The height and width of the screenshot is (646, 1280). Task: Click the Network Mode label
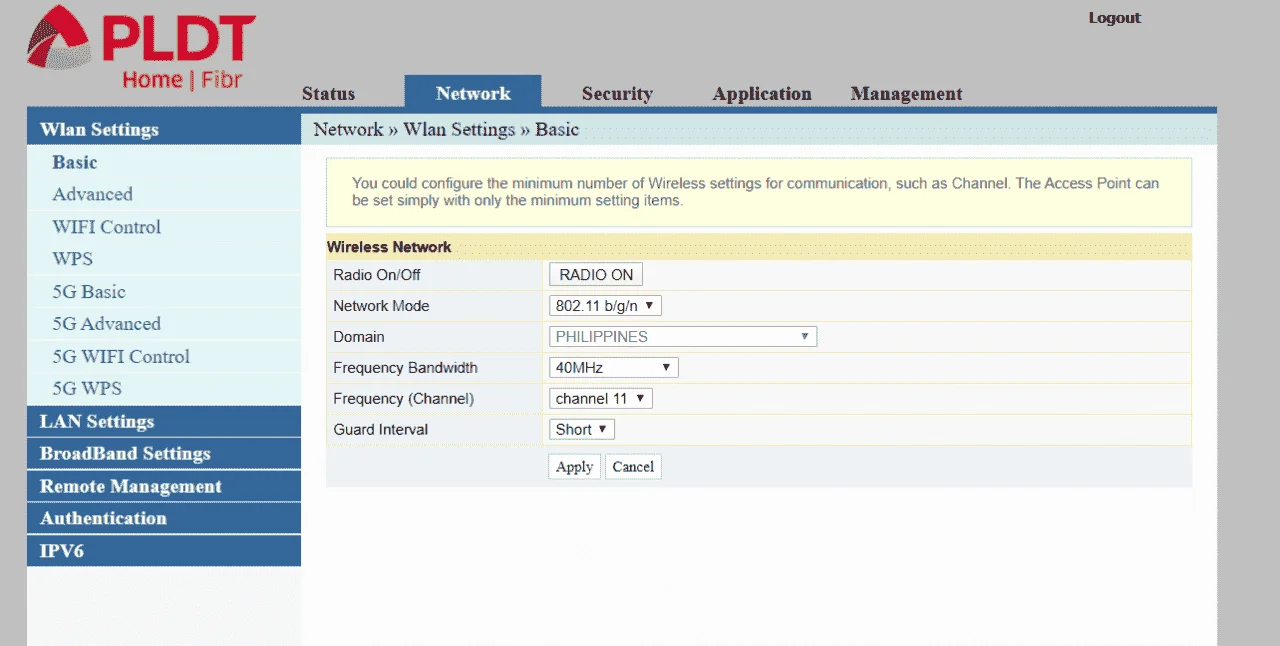tap(381, 305)
